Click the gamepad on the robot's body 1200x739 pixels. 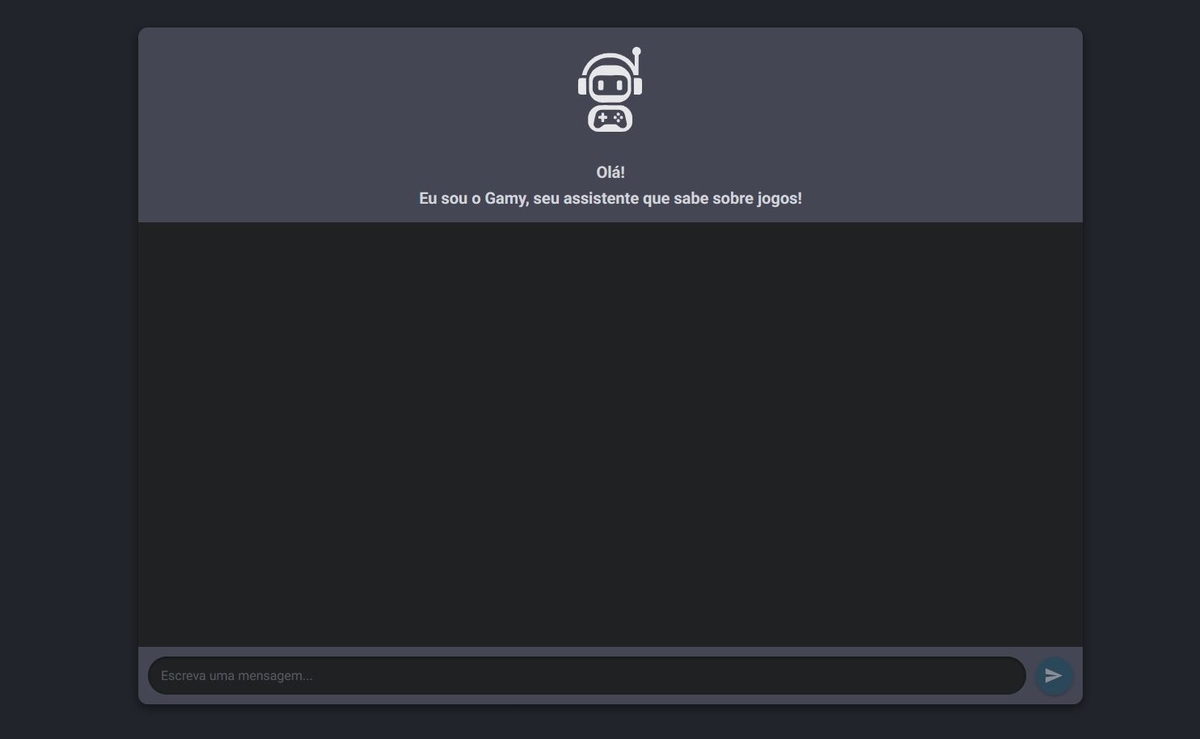(610, 118)
